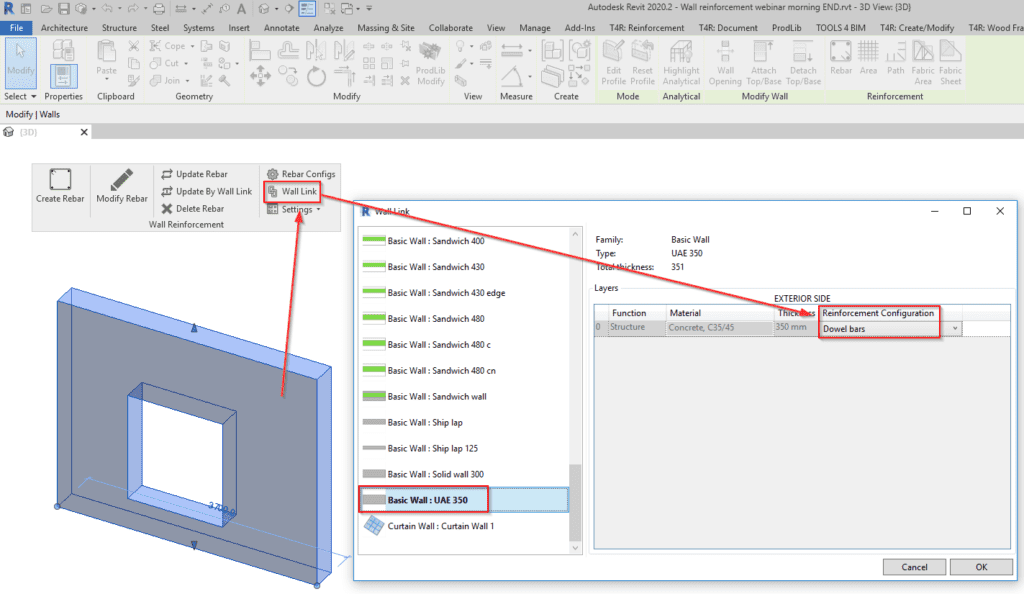
Task: Click the Structure function cell in Layers
Action: click(636, 328)
